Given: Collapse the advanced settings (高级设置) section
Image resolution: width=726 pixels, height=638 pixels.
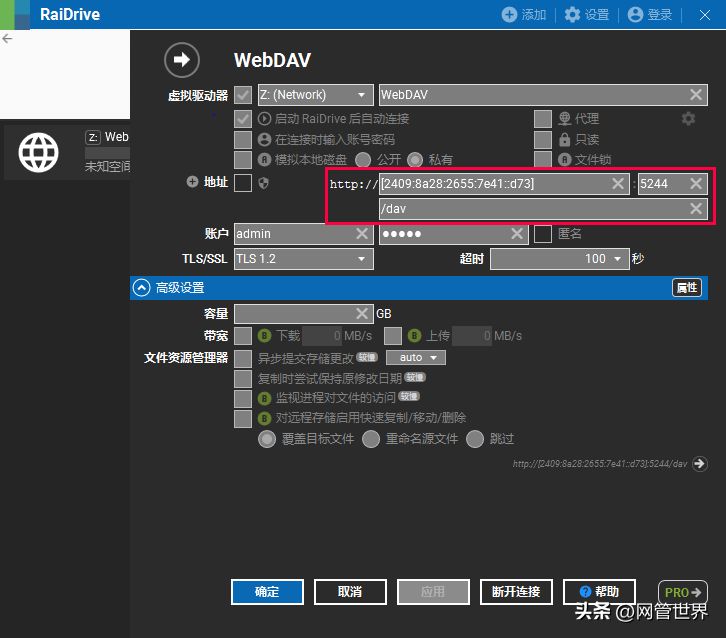Looking at the screenshot, I should coord(141,288).
